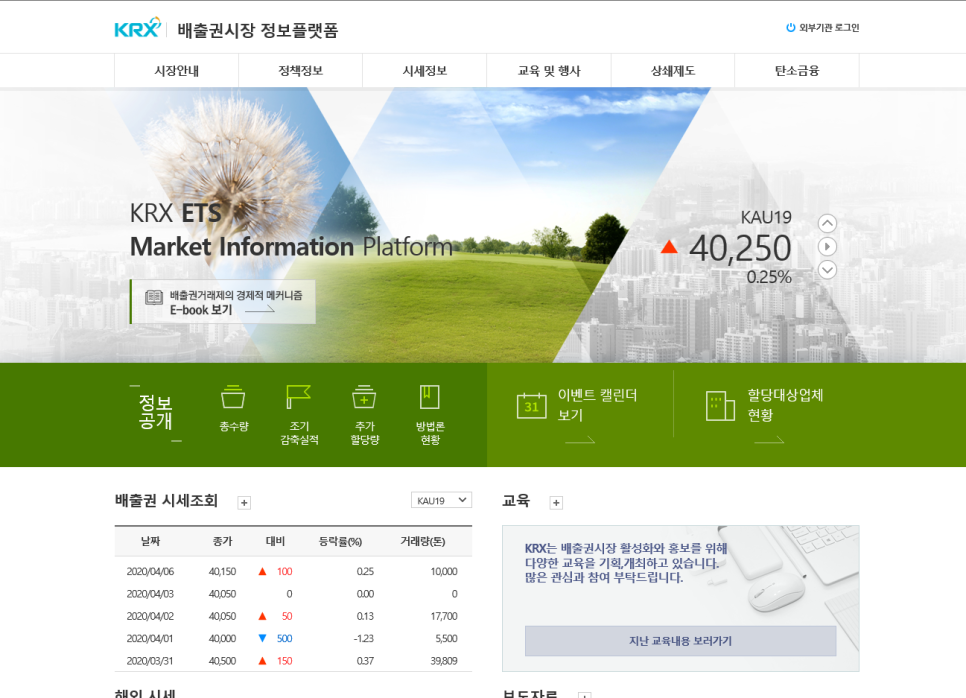Select the 2020/04/06 row date
This screenshot has width=966, height=698.
point(150,571)
